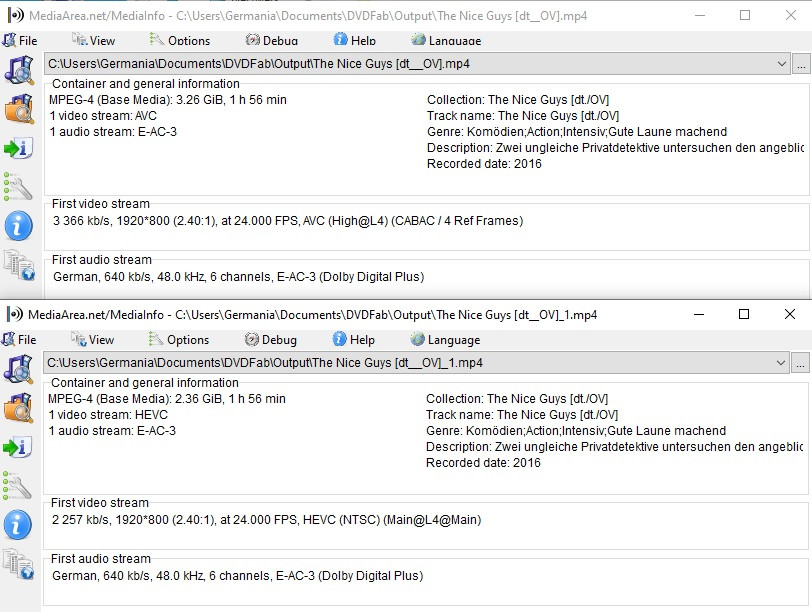Select '1 video stream: AVC' text
Image resolution: width=812 pixels, height=612 pixels.
tap(103, 116)
